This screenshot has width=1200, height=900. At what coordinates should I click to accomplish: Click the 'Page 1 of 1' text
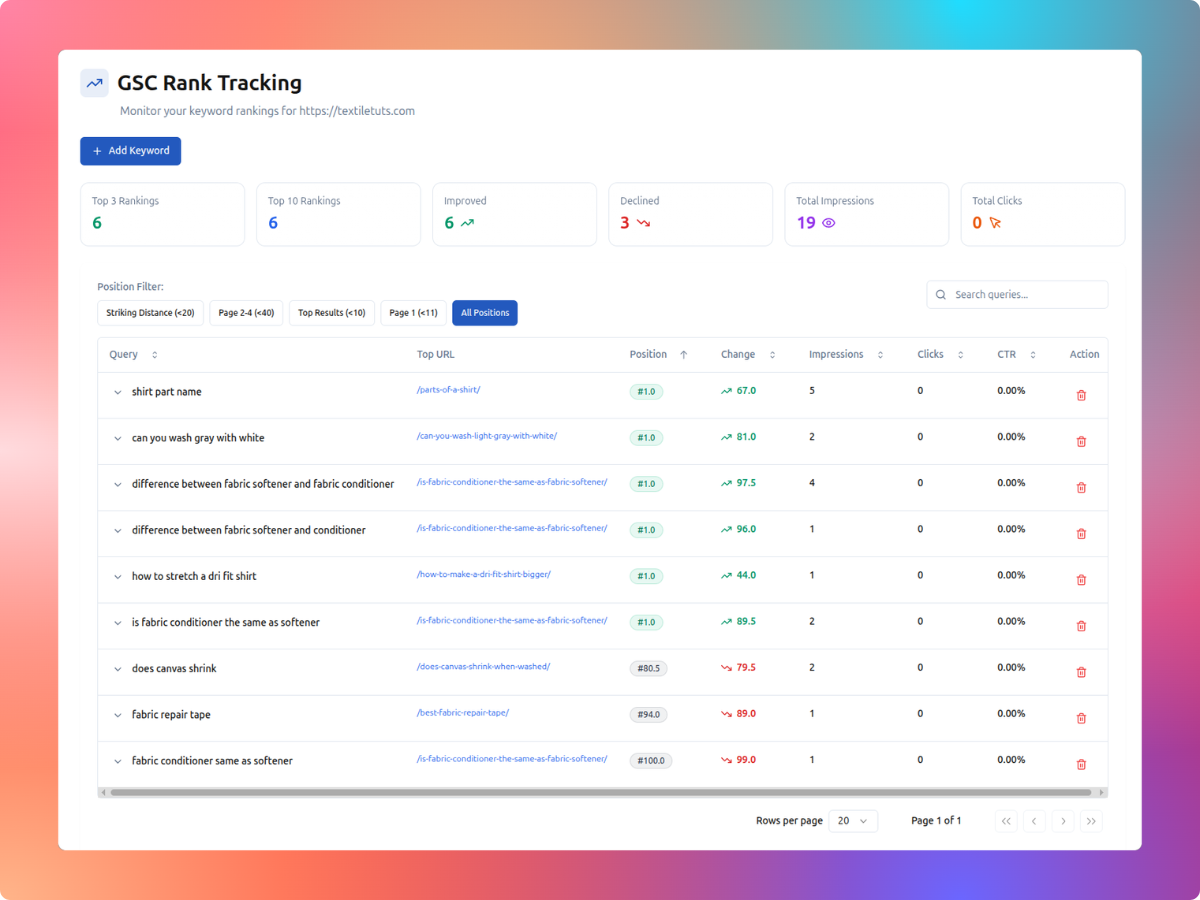[936, 821]
